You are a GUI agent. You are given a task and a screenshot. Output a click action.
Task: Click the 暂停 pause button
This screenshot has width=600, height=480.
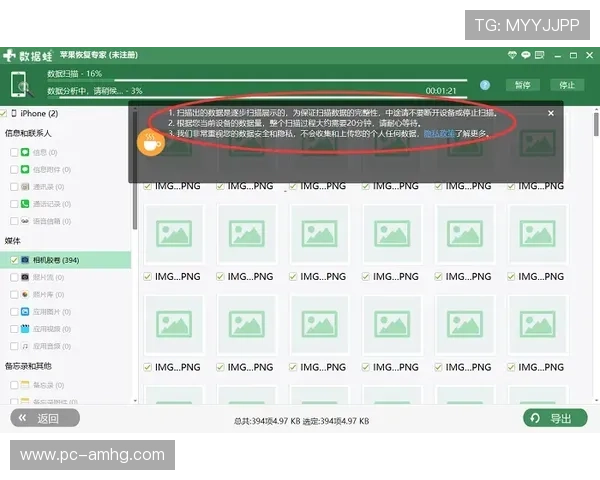tap(522, 85)
